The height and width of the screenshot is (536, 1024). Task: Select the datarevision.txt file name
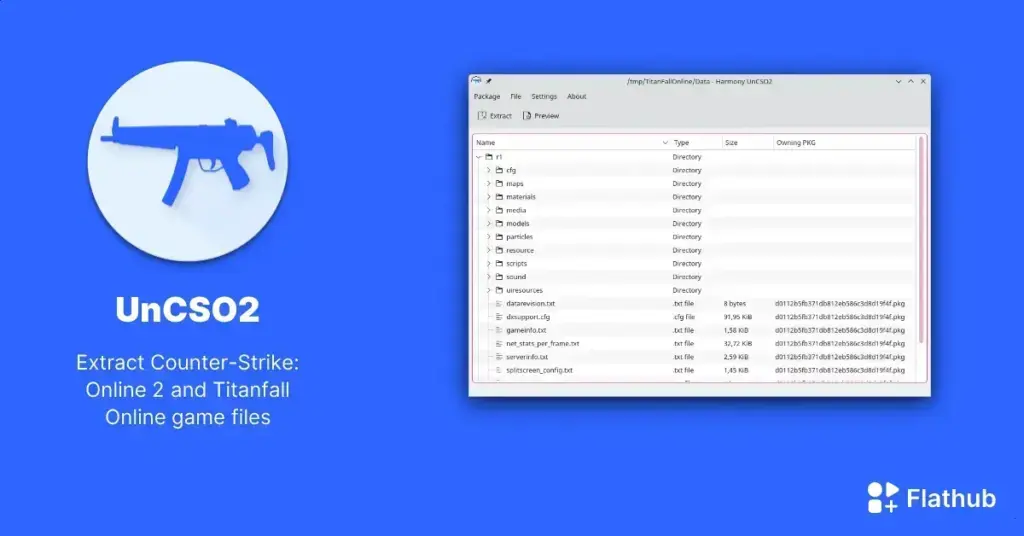pos(530,304)
